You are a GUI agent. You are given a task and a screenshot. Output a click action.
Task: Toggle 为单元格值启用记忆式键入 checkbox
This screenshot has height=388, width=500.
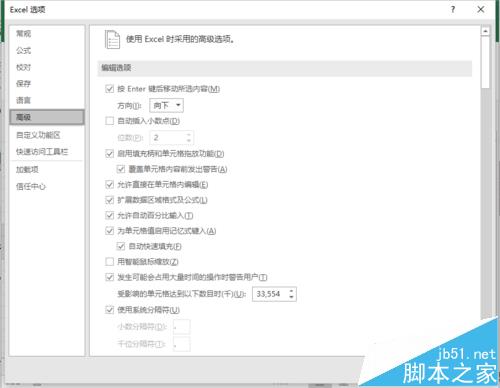tap(109, 231)
